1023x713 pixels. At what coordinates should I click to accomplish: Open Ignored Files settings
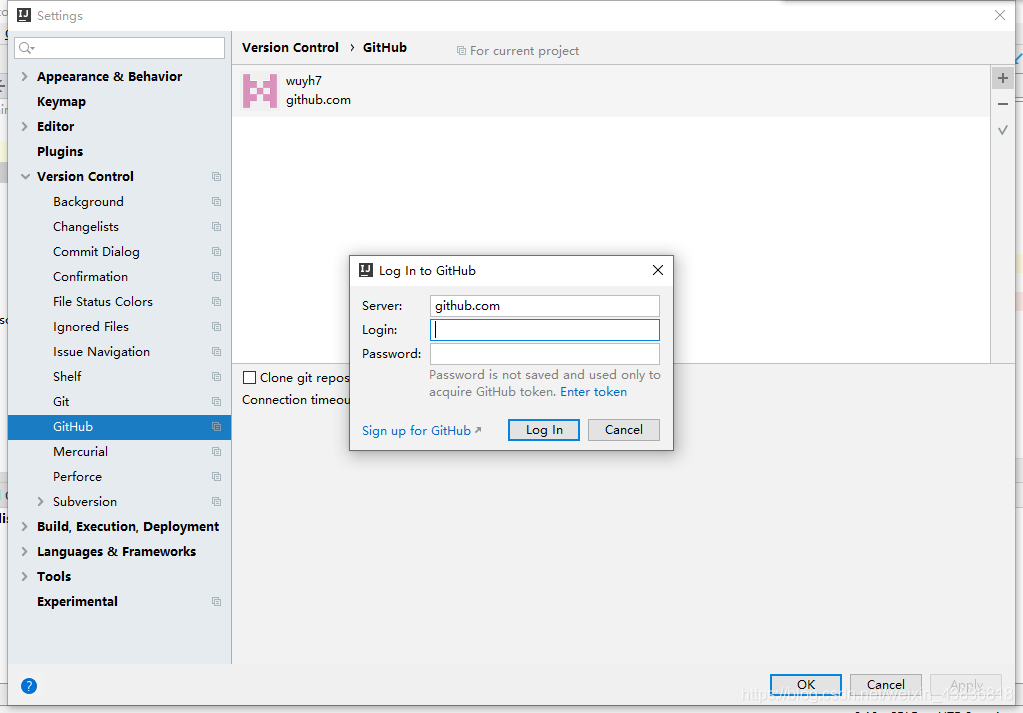pyautogui.click(x=91, y=327)
